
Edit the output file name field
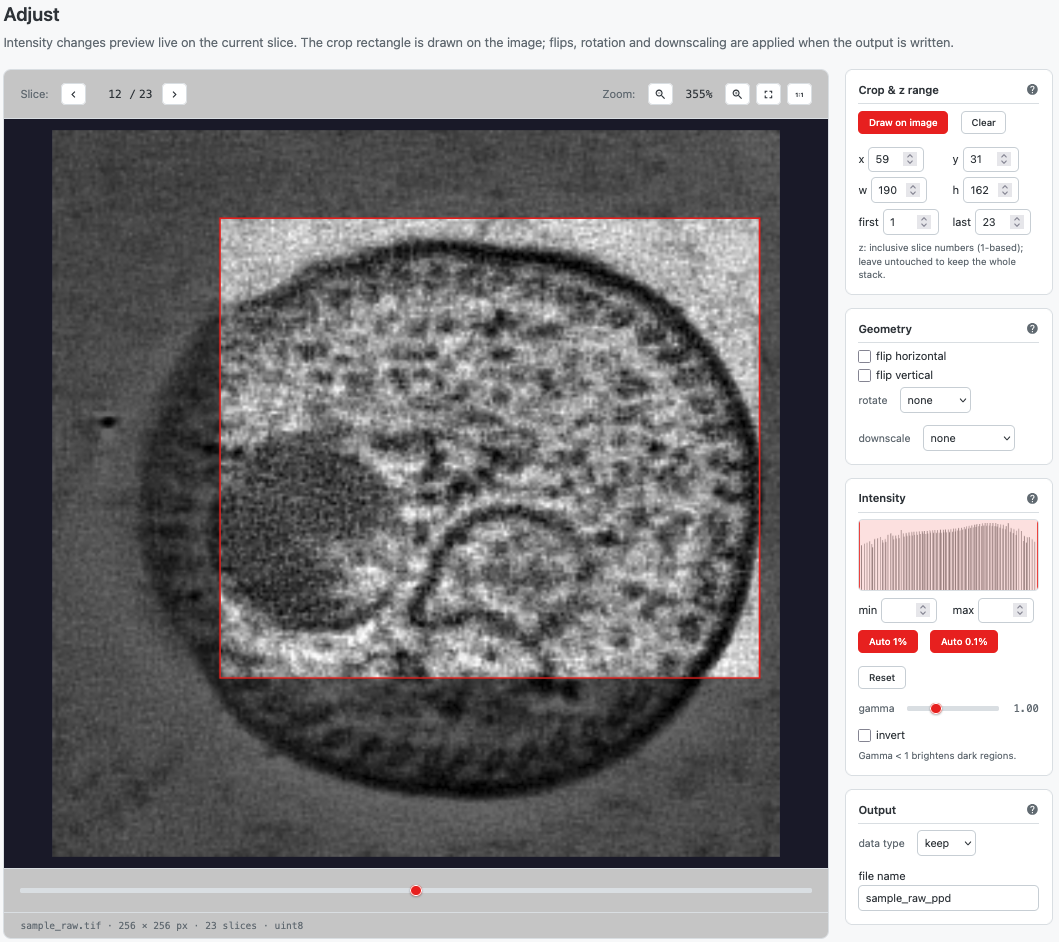948,898
